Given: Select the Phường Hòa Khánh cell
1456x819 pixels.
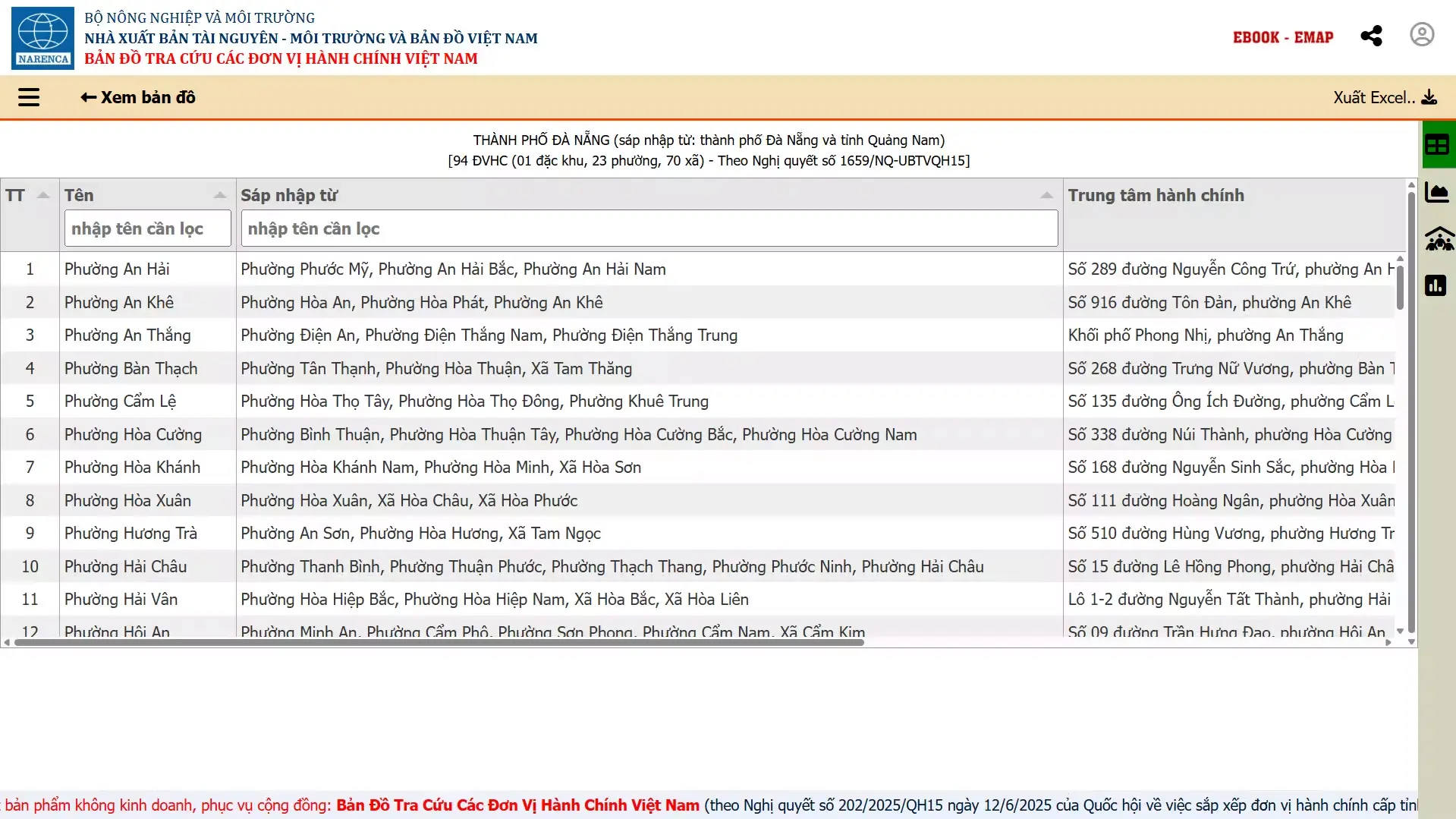Looking at the screenshot, I should point(148,467).
